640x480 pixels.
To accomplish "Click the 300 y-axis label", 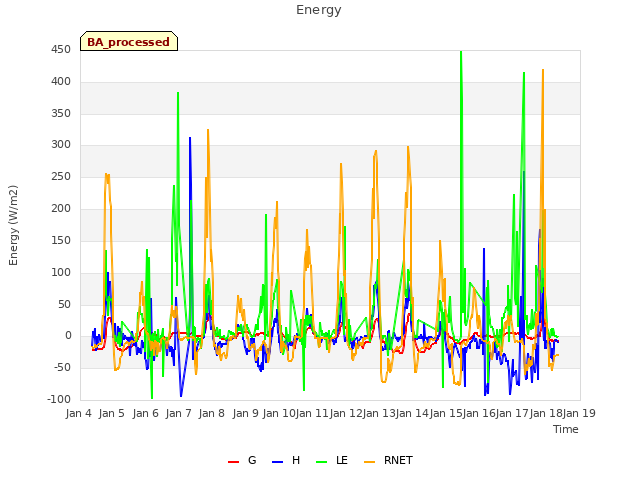I will click(x=61, y=144).
